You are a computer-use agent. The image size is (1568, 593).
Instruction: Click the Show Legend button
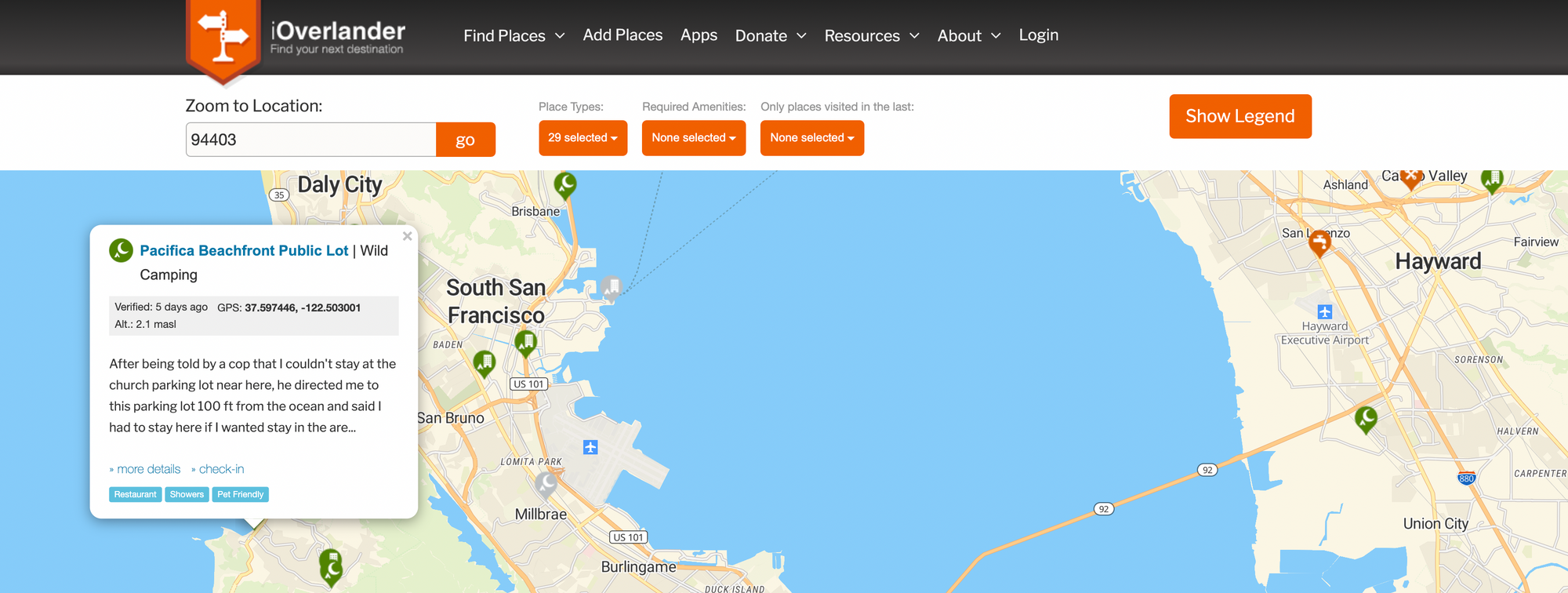tap(1240, 116)
